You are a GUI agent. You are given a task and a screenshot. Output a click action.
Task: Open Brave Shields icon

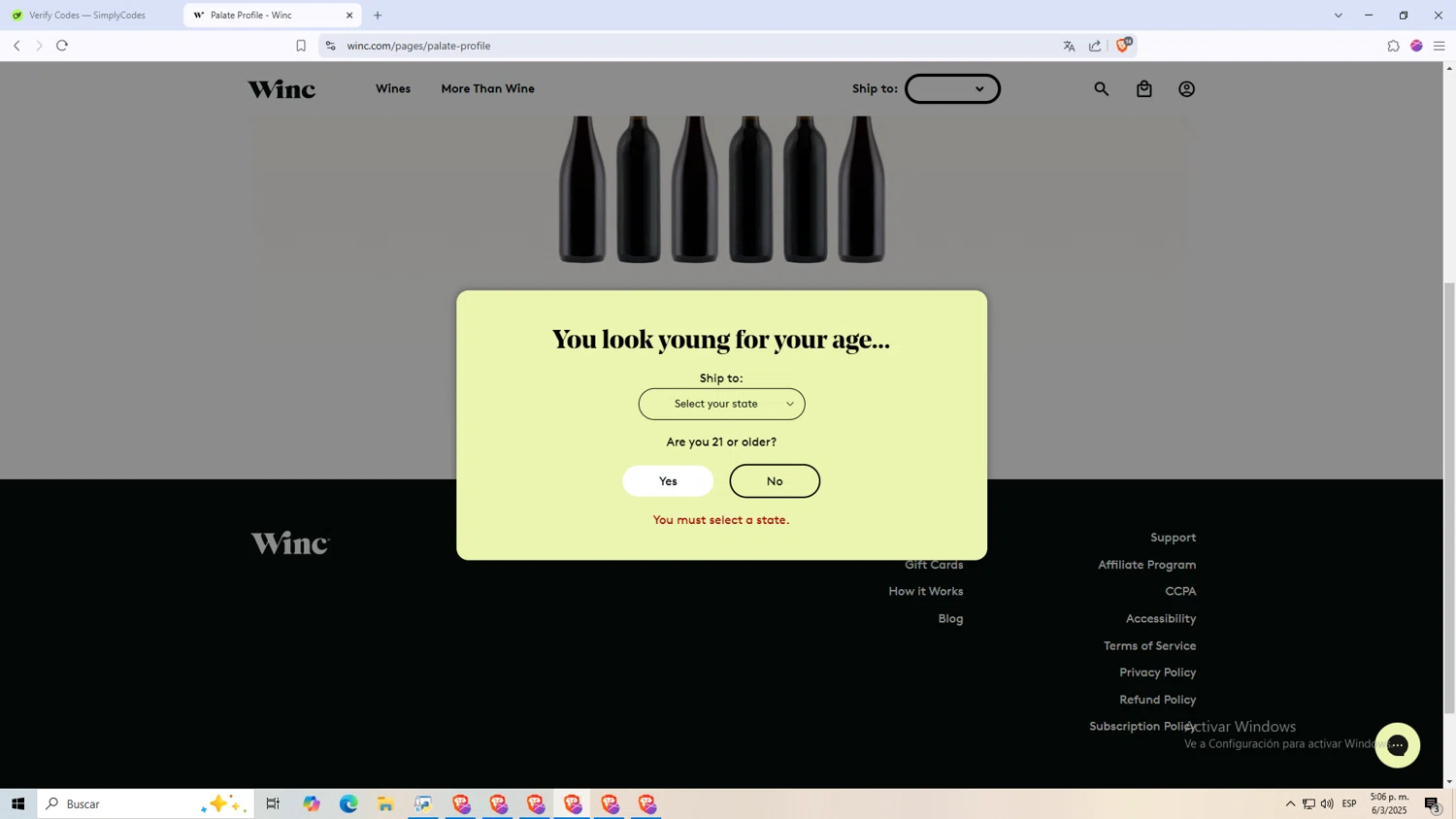click(x=1124, y=45)
